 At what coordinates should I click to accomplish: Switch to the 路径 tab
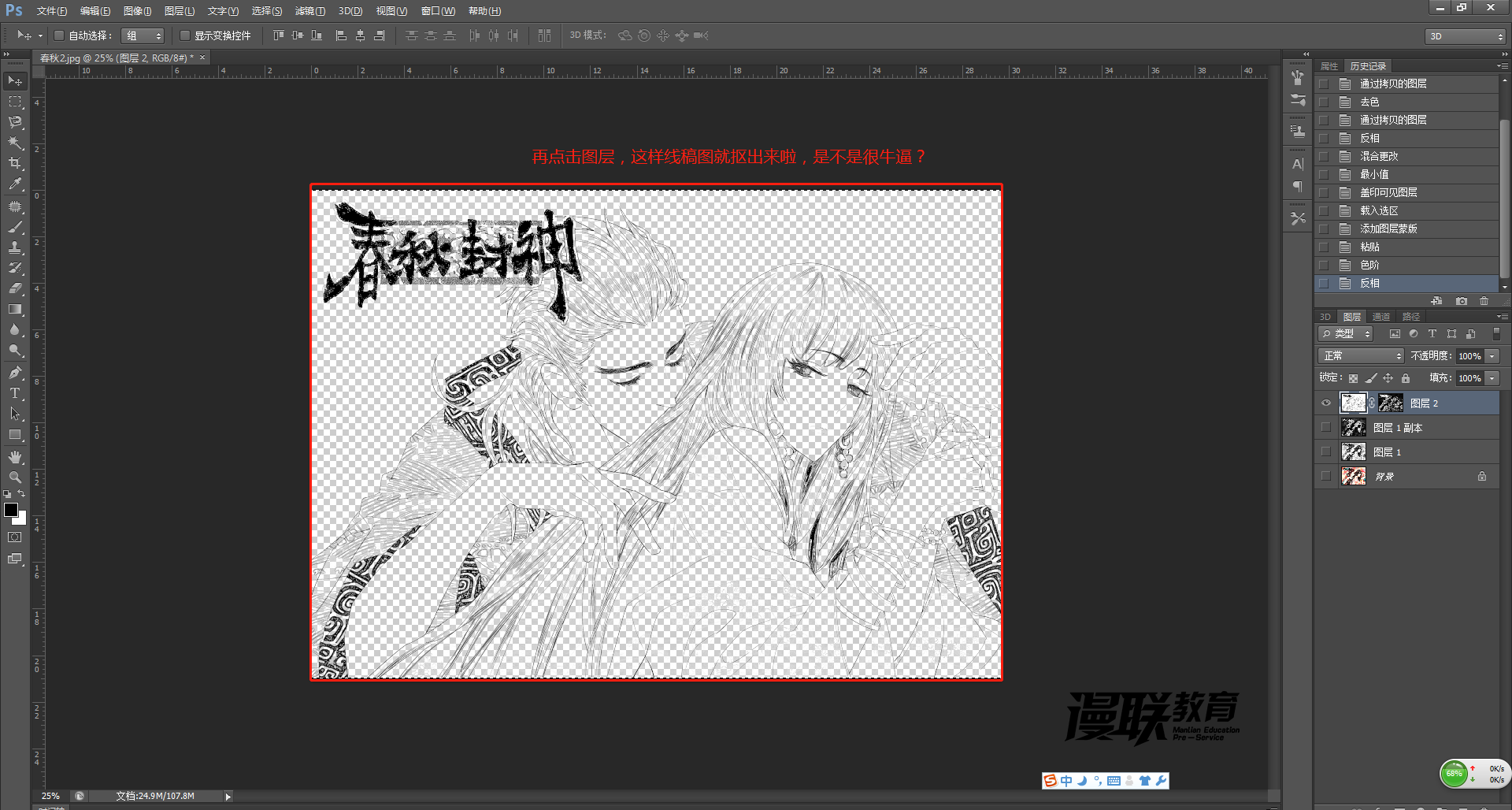pyautogui.click(x=1411, y=317)
